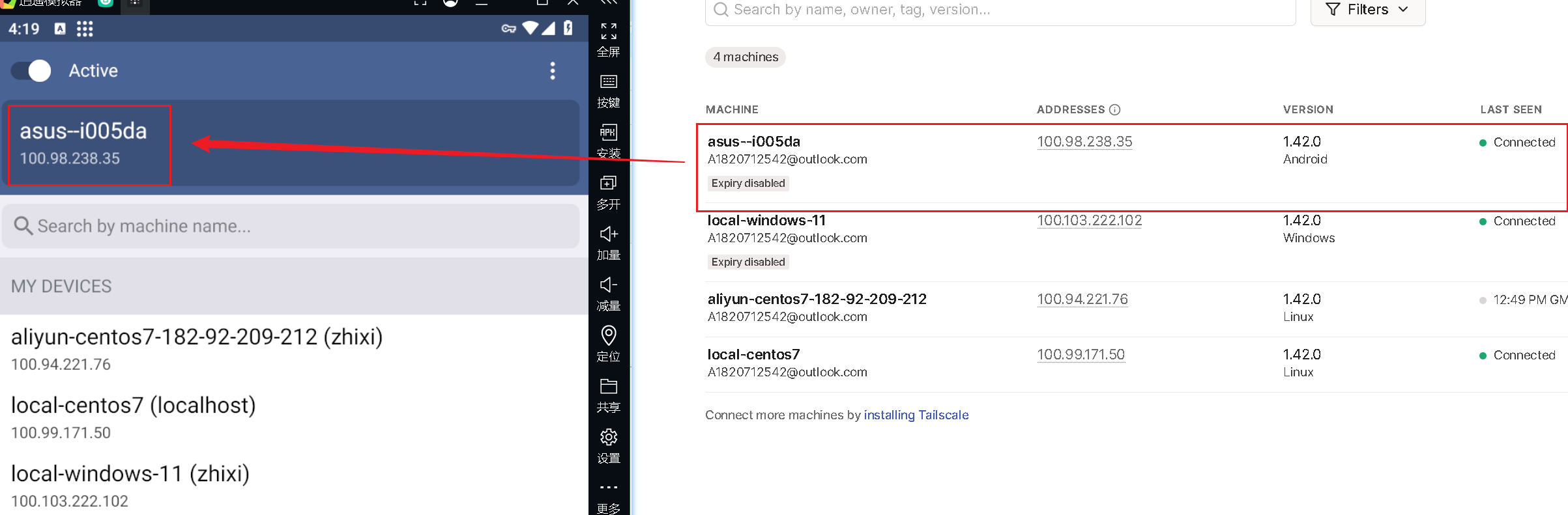This screenshot has height=515, width=1568.
Task: Click the Search by machine name field
Action: tap(291, 226)
